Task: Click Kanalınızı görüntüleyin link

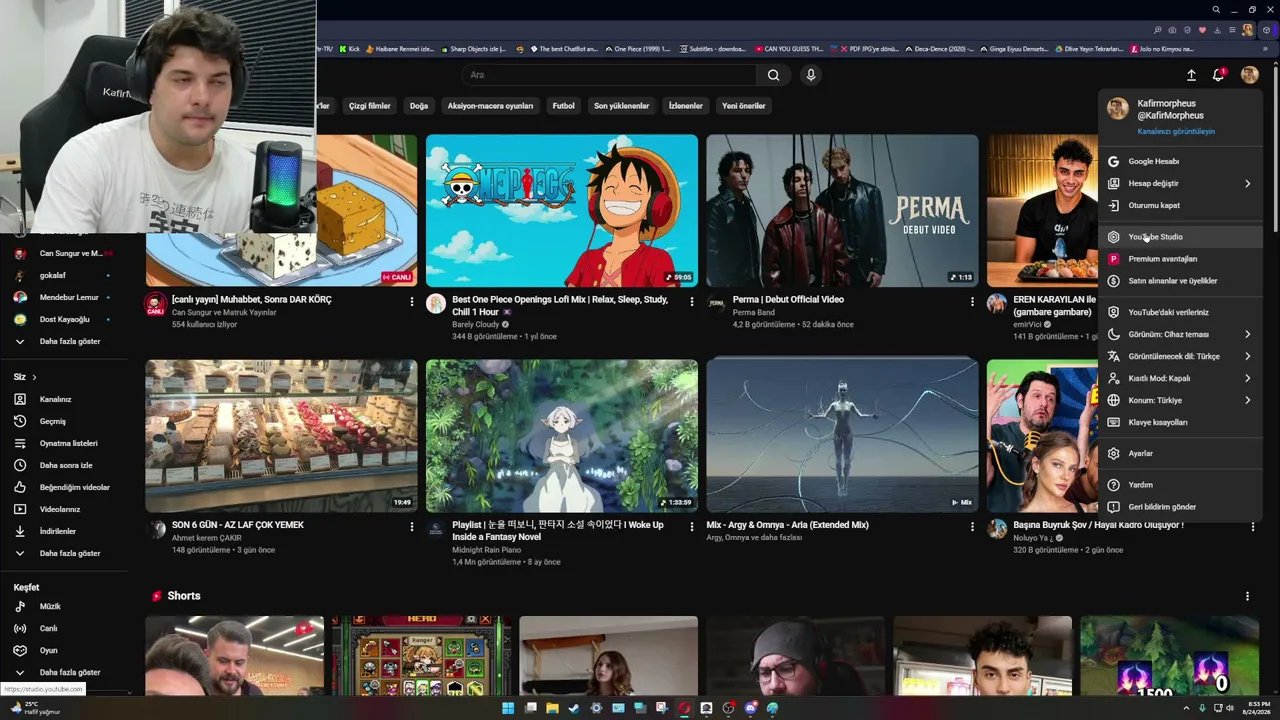Action: coord(1176,132)
